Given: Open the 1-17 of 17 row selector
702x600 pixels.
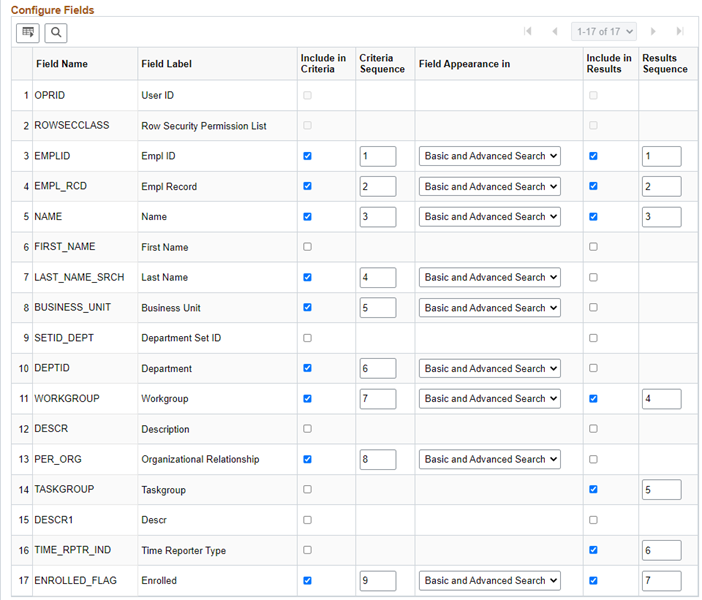Looking at the screenshot, I should 603,32.
